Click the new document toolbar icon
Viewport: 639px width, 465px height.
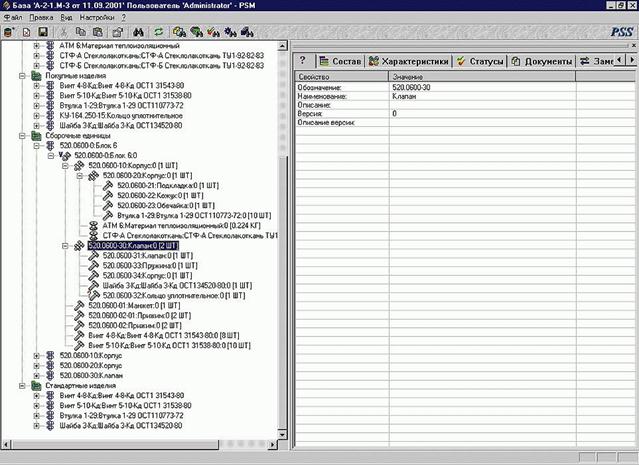click(26, 32)
